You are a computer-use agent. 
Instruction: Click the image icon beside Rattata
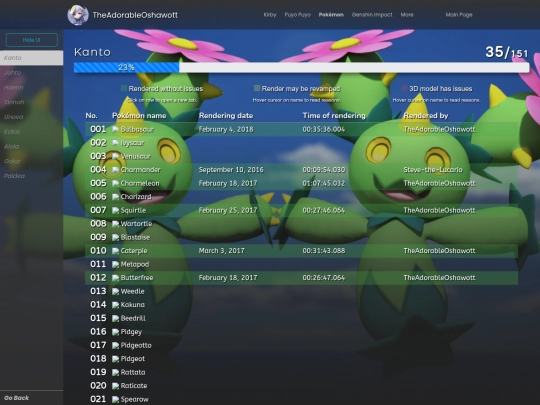(115, 372)
